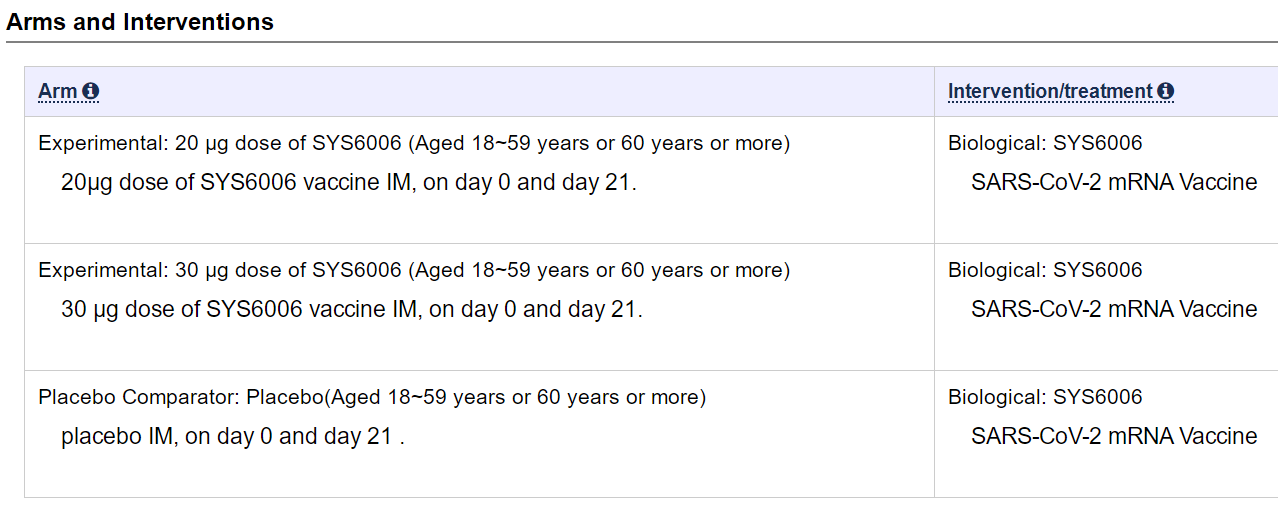Click Biological: SYS6006 in the 20 µg row
This screenshot has width=1278, height=510.
[x=1045, y=143]
